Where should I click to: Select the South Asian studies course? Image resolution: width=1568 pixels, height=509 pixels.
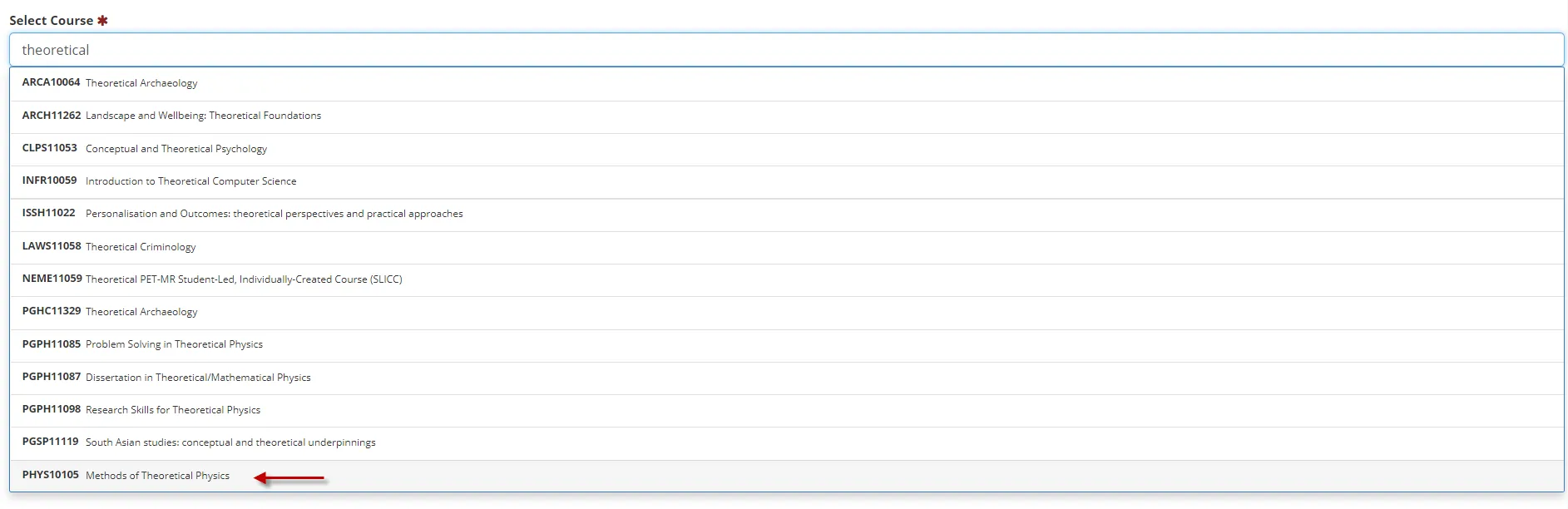pyautogui.click(x=230, y=442)
